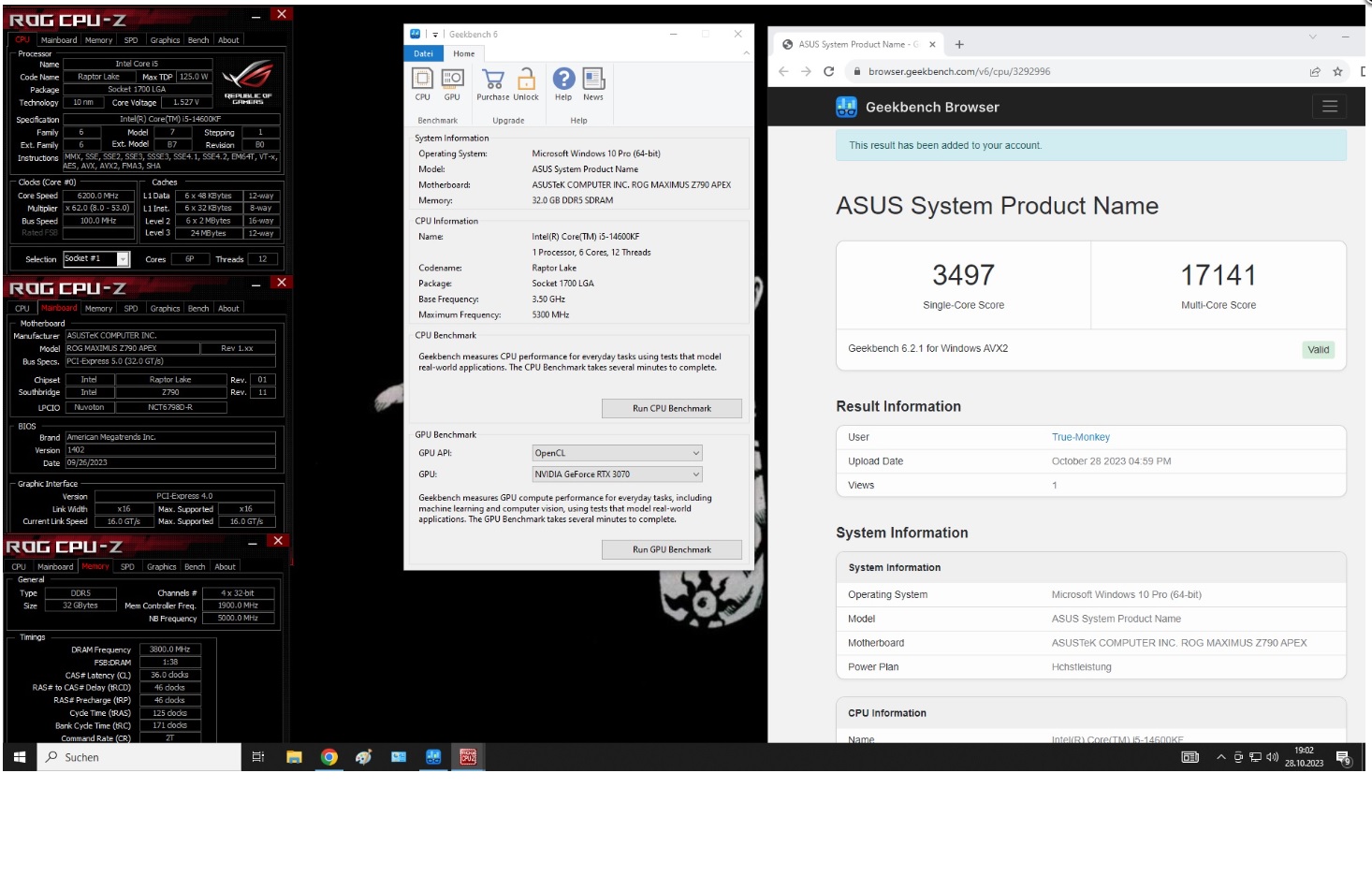
Task: Click the 6200.0 MHz Core Speed value
Action: click(x=97, y=196)
